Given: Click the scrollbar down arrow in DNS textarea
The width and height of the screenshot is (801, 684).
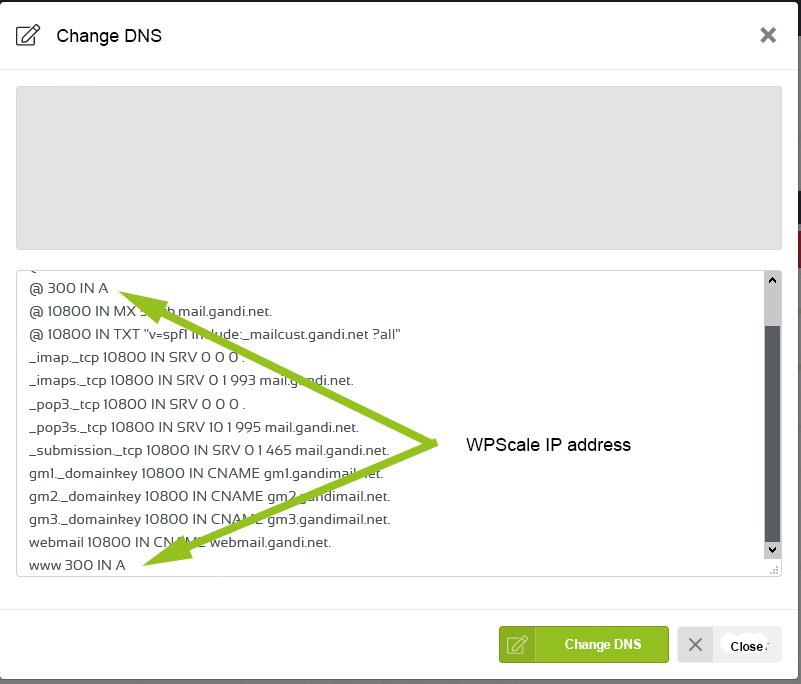Looking at the screenshot, I should (x=772, y=550).
